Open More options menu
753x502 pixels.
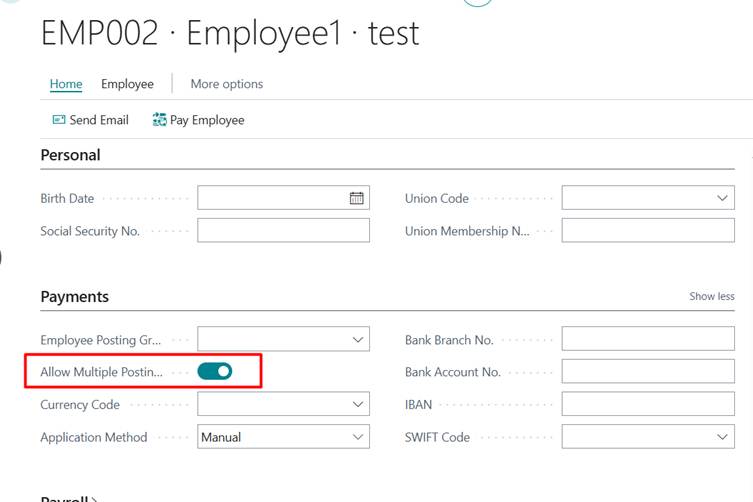pos(227,84)
